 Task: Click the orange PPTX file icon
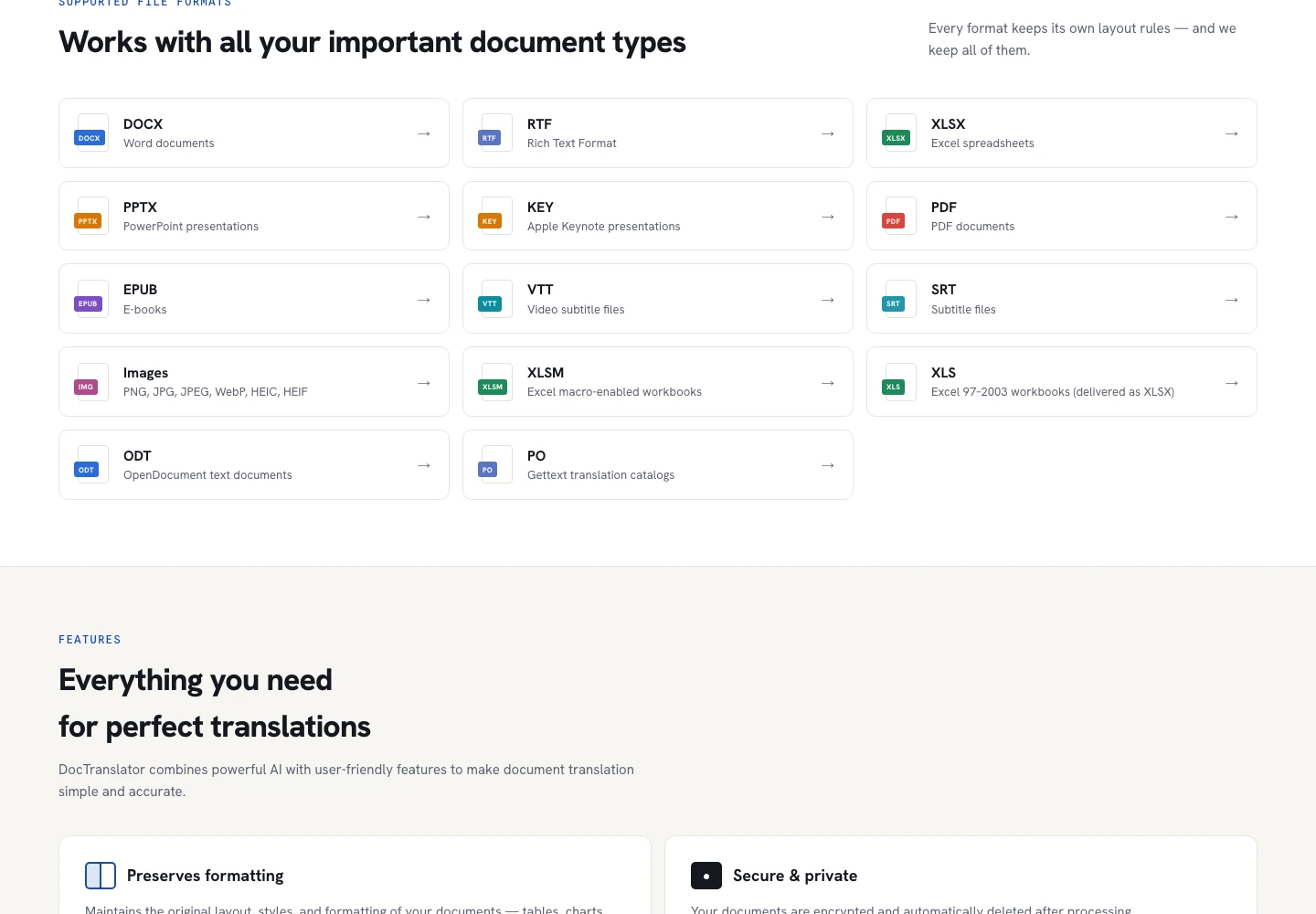(90, 217)
